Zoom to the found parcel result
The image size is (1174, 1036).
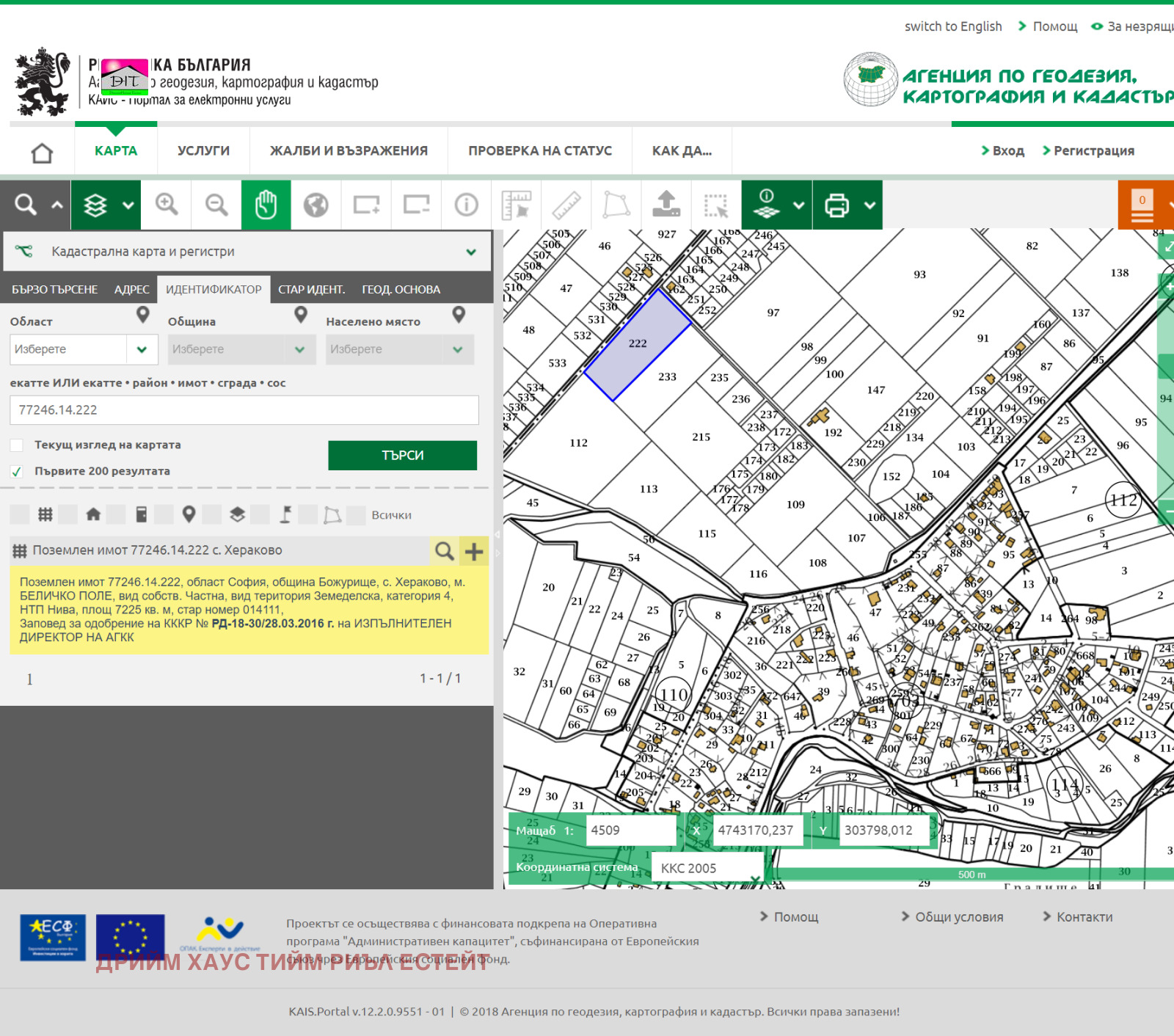pos(444,550)
